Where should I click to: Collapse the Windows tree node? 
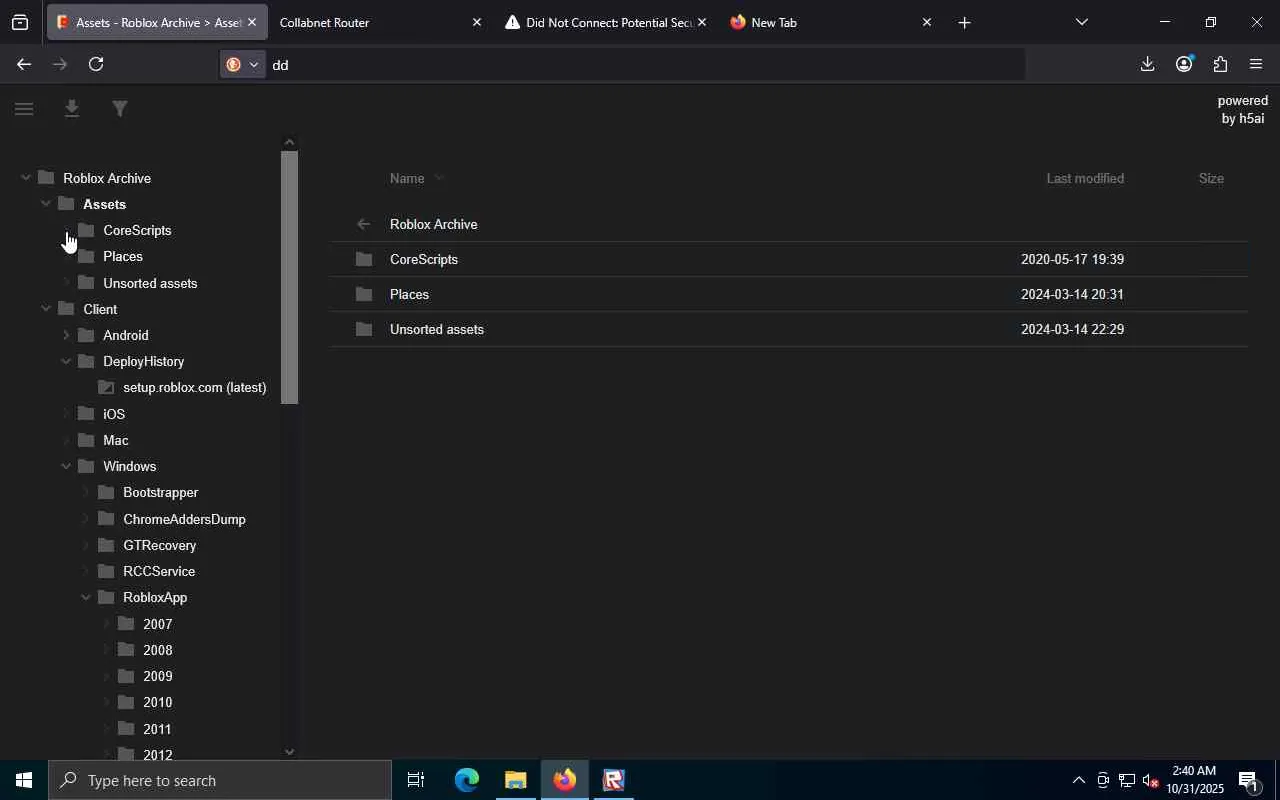[x=66, y=466]
